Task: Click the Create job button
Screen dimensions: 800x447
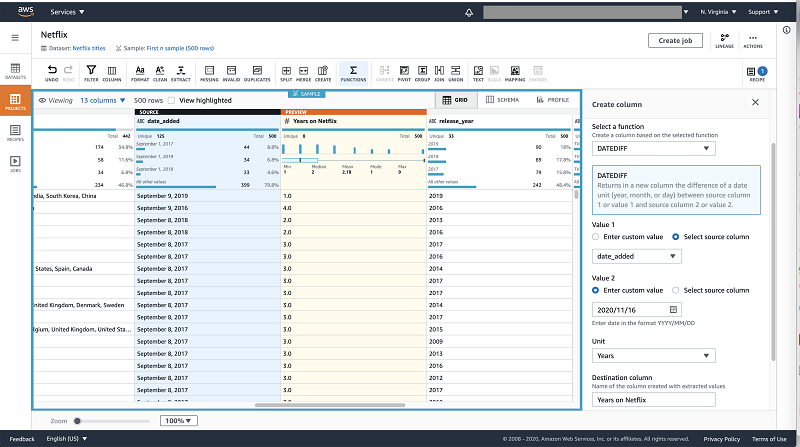Action: 675,41
